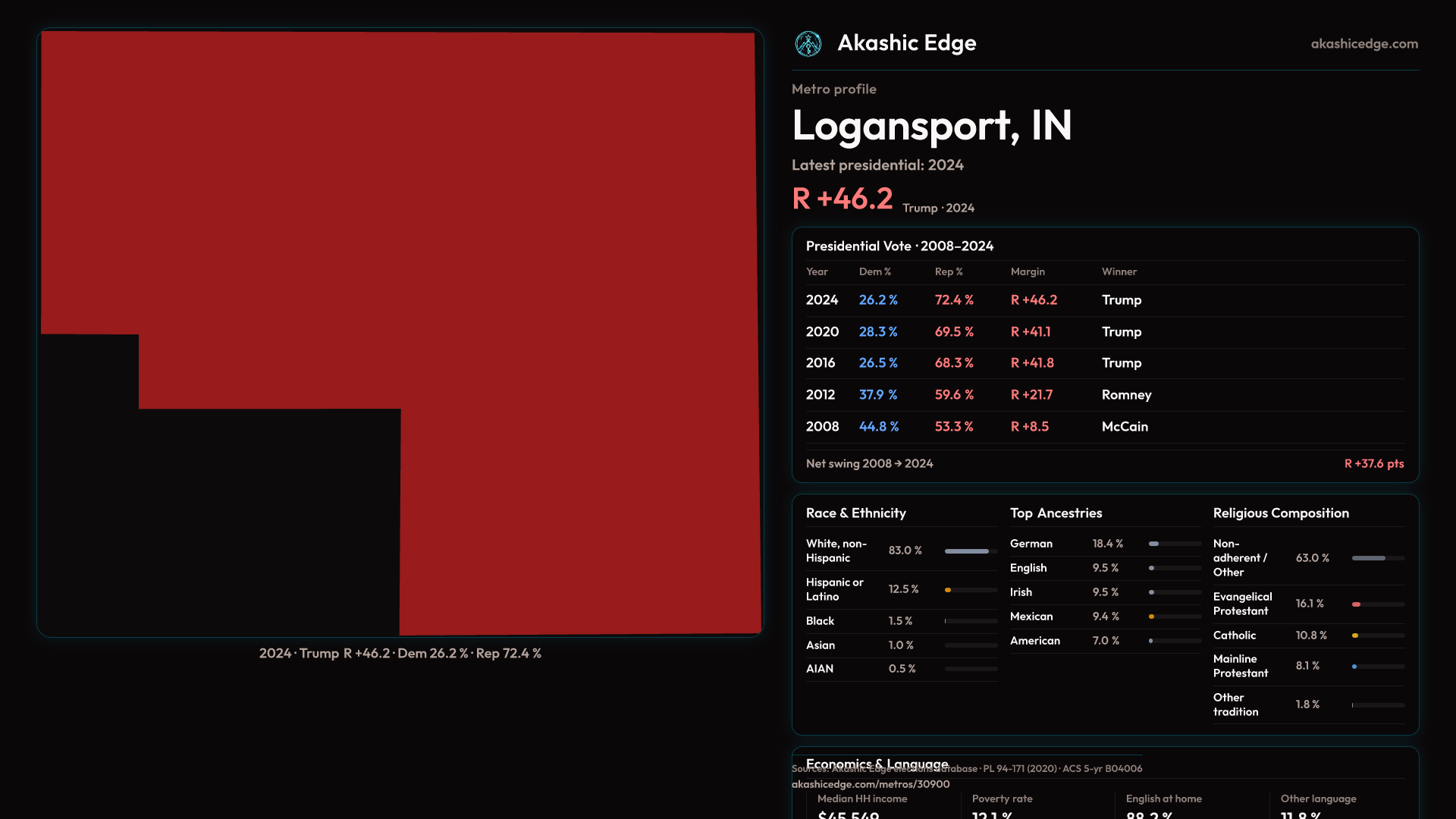Select the 2024 presidential vote row
The width and height of the screenshot is (1456, 819).
tap(1104, 300)
